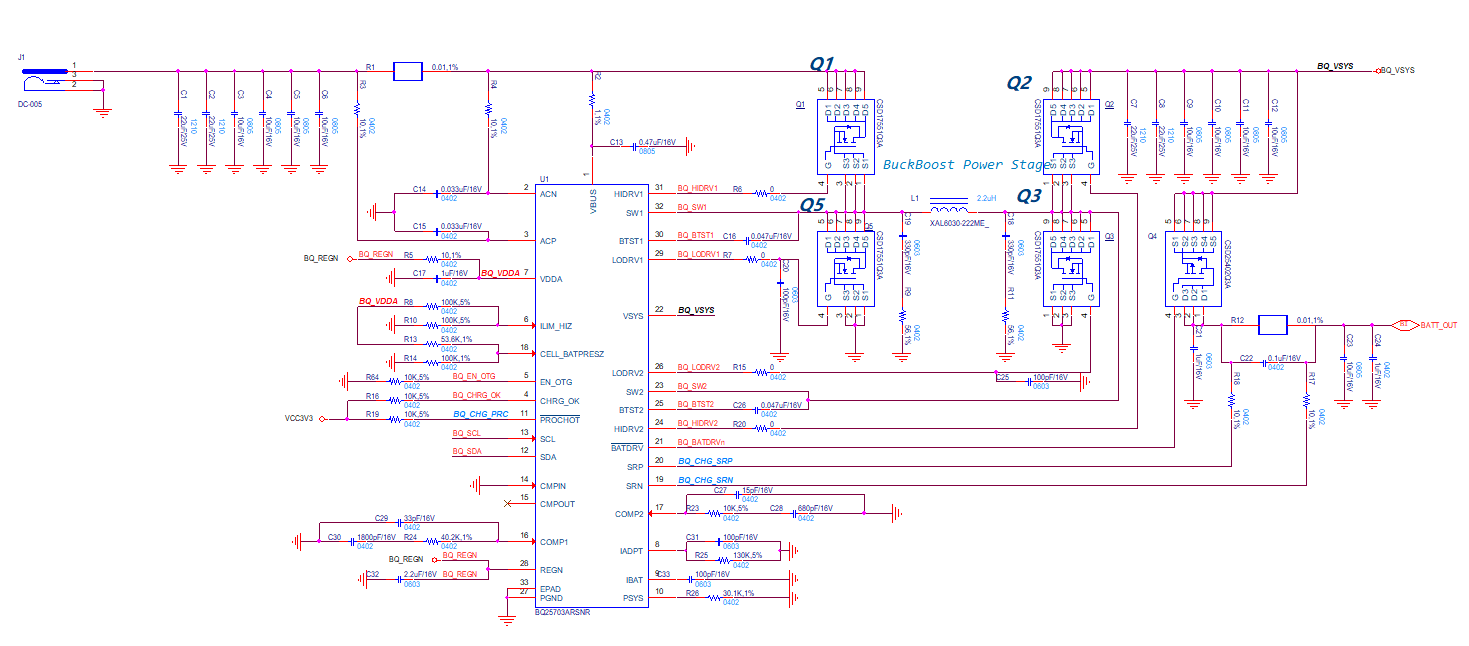Click the 'BATDRV' pin name

click(628, 448)
